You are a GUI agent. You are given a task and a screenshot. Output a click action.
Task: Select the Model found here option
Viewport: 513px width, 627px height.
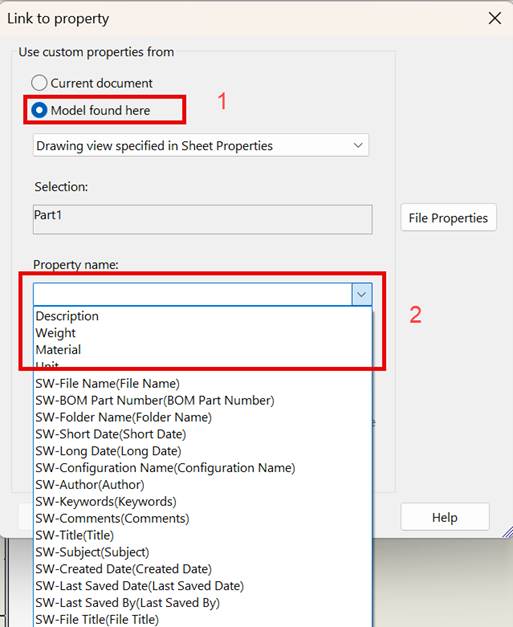pyautogui.click(x=39, y=110)
